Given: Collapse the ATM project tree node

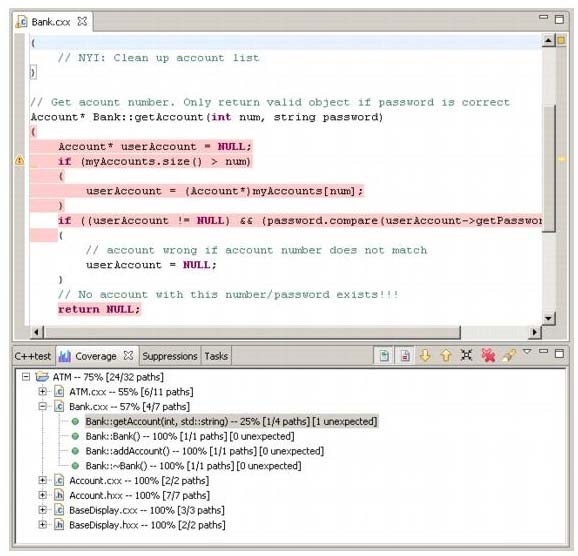Looking at the screenshot, I should [x=26, y=377].
